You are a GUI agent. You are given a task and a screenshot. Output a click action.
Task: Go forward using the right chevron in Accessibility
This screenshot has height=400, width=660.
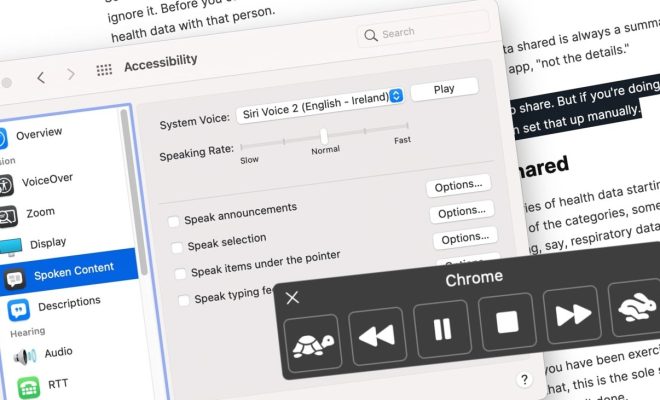coord(71,74)
